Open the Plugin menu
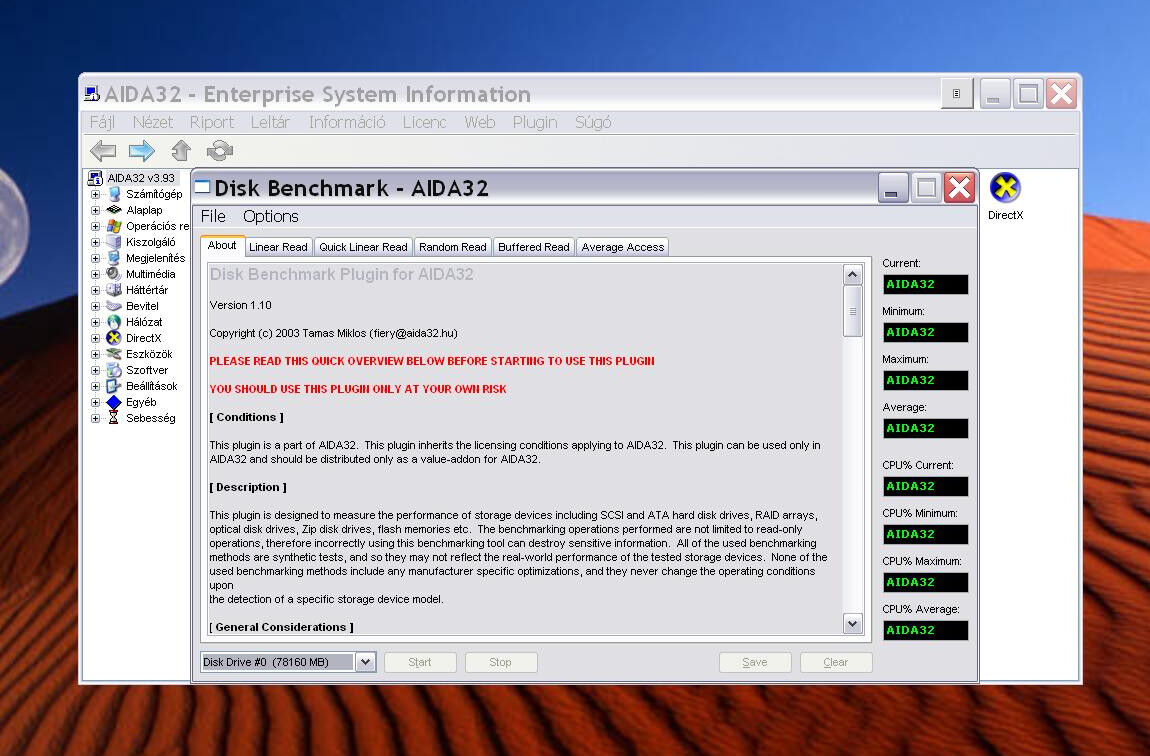1150x756 pixels. [x=535, y=122]
